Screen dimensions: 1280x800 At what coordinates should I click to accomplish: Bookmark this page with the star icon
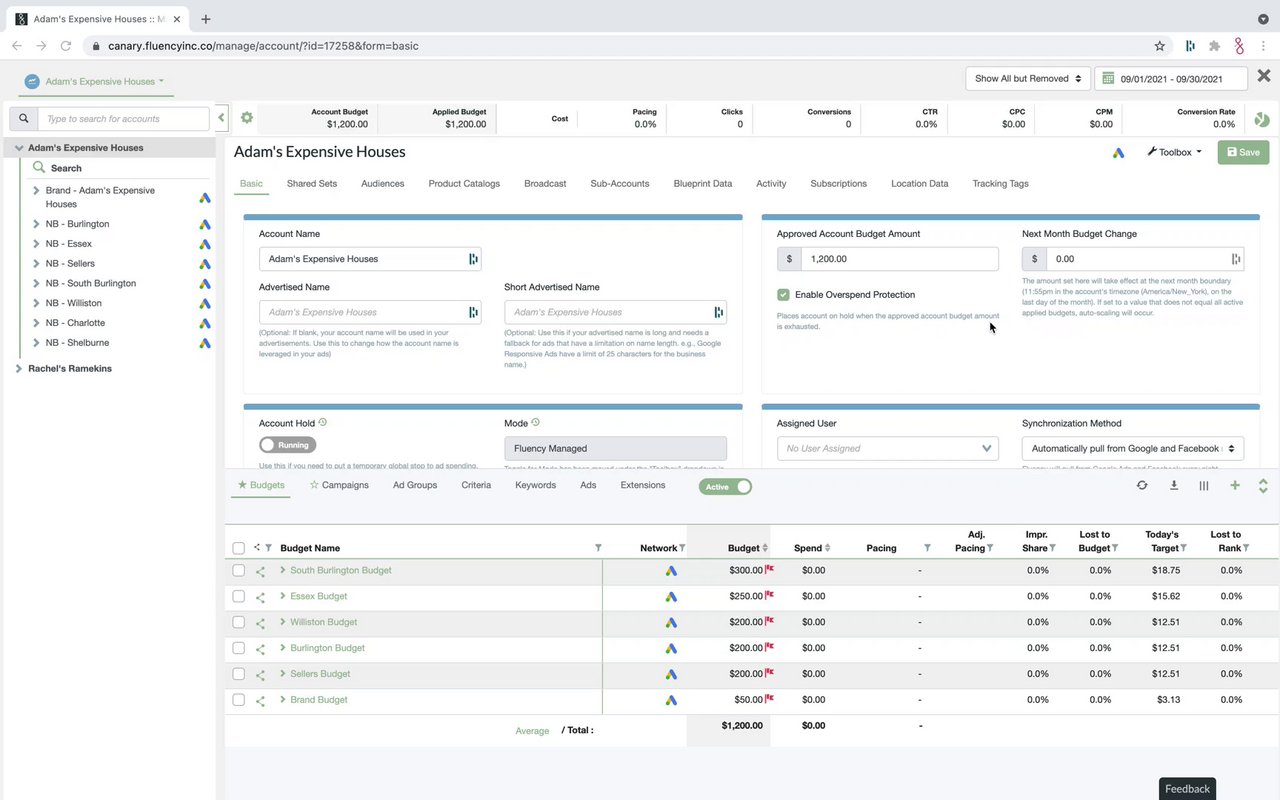1159,46
